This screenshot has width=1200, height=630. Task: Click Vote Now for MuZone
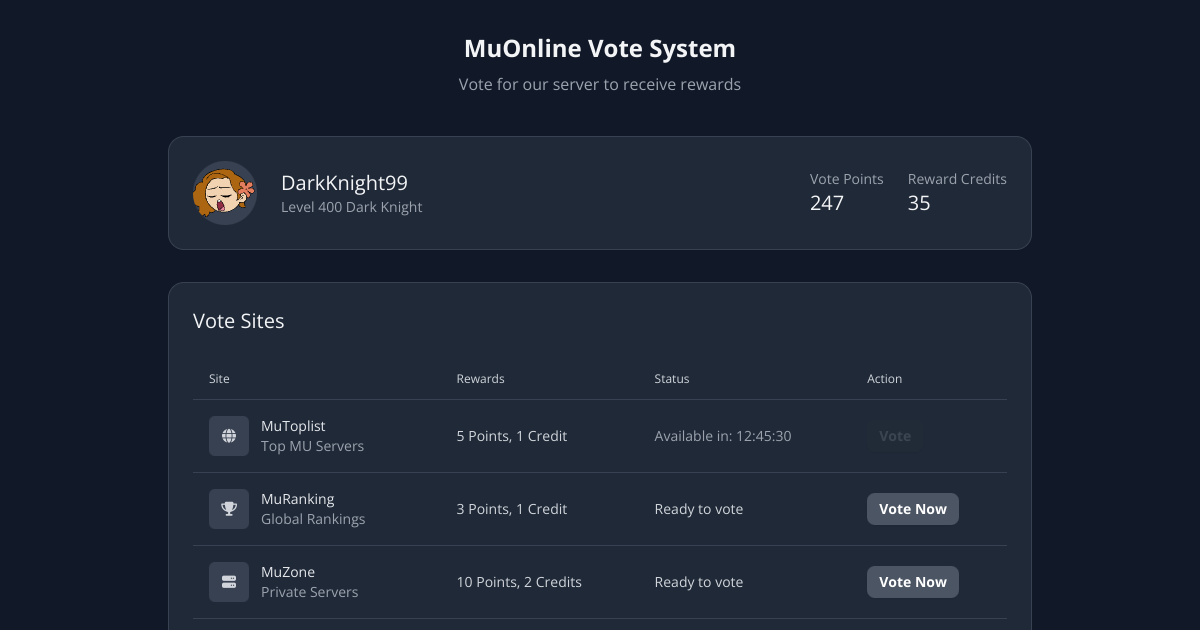[x=912, y=581]
